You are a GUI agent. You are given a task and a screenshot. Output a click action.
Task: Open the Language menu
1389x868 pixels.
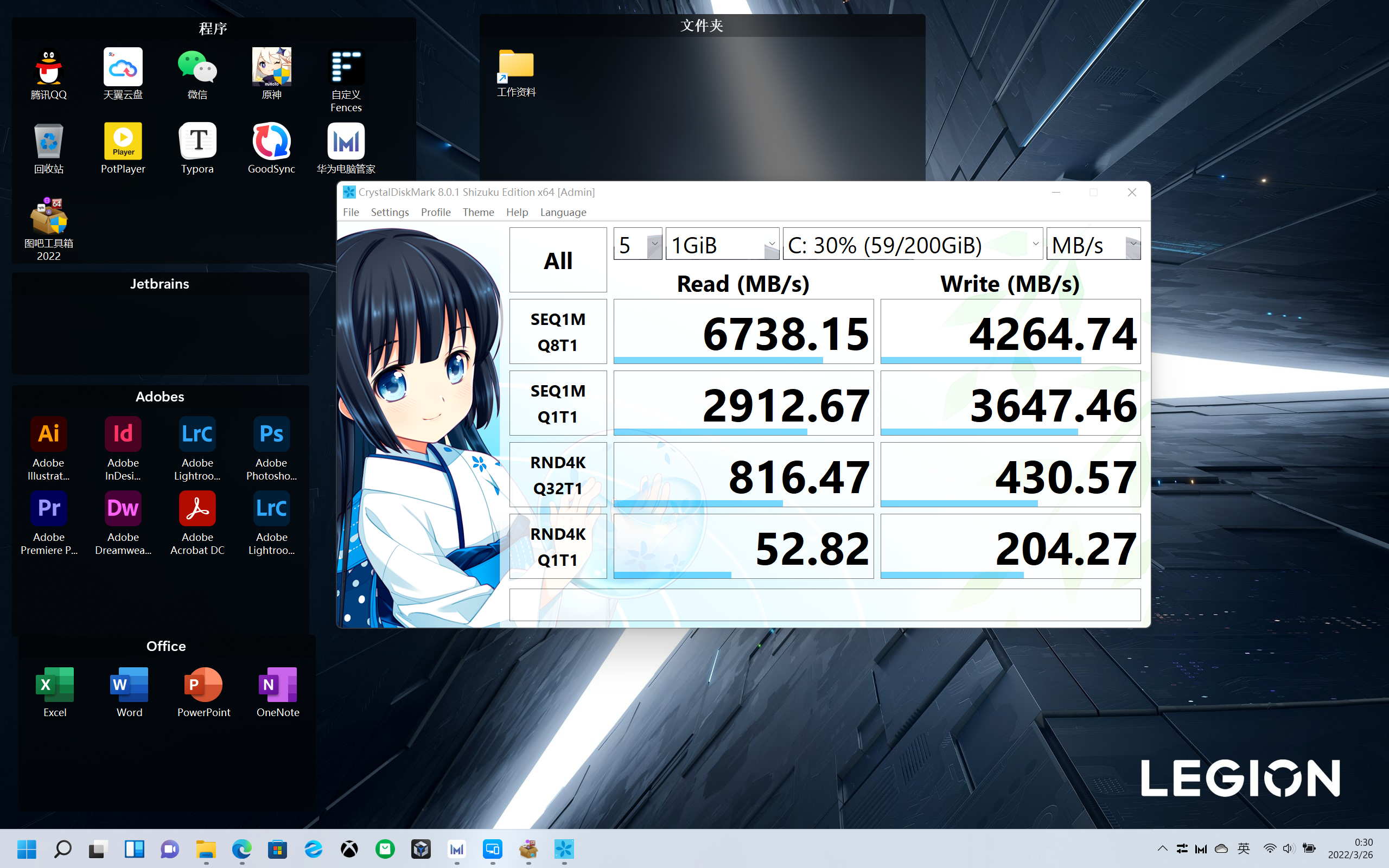pos(563,212)
